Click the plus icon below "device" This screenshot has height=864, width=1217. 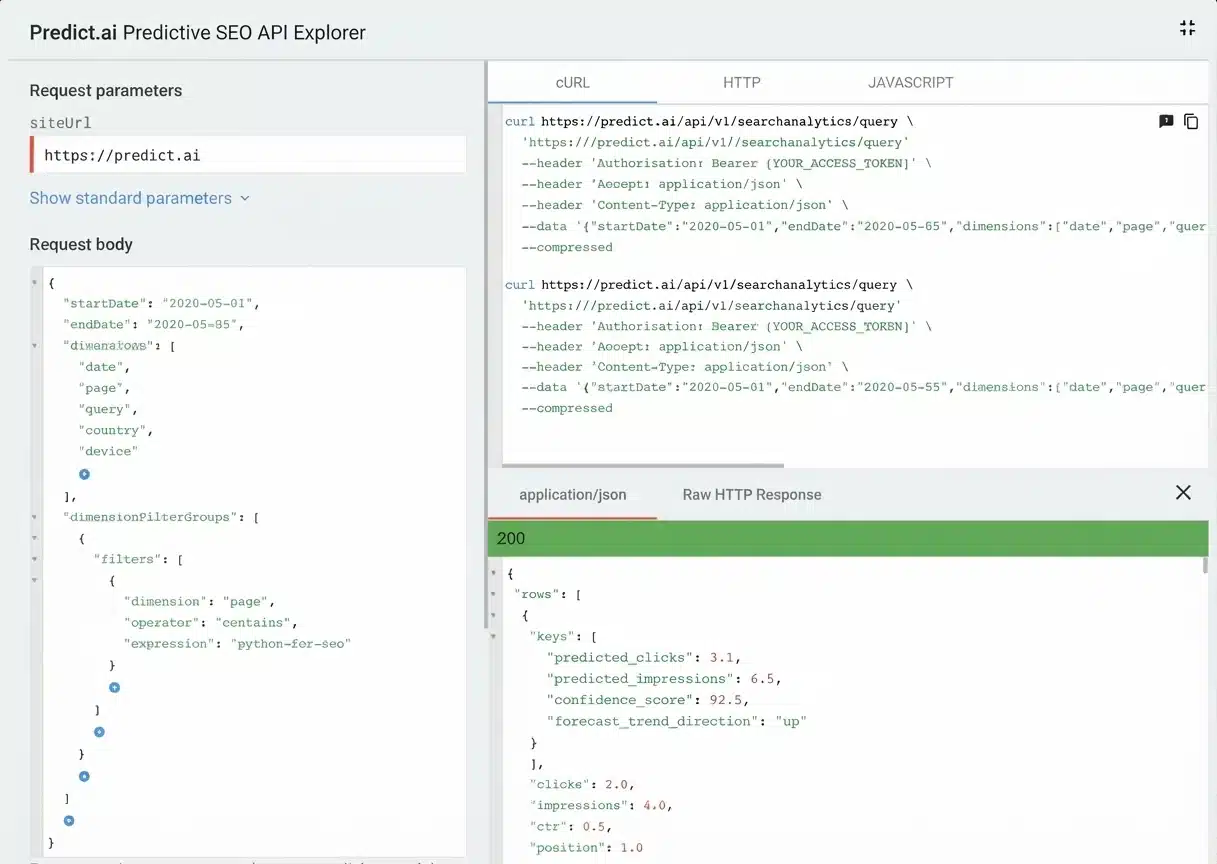[x=84, y=474]
